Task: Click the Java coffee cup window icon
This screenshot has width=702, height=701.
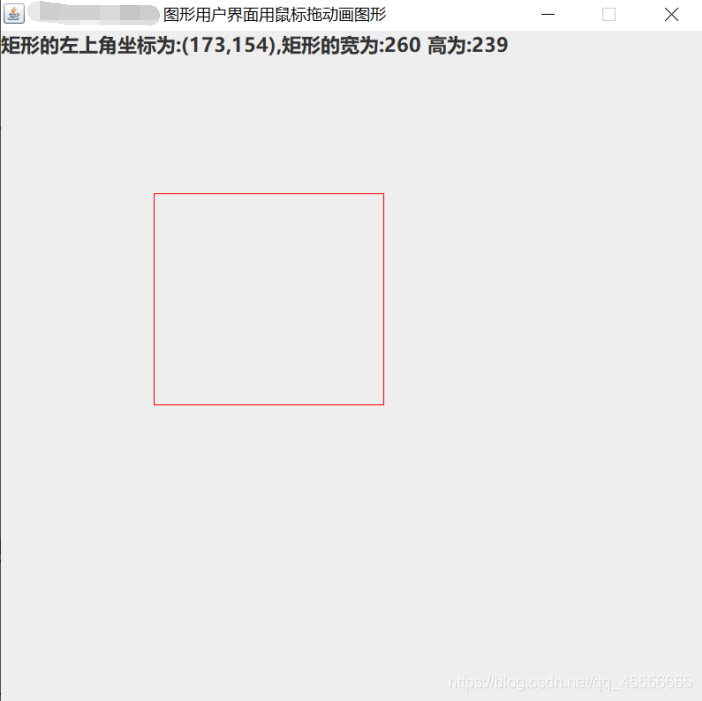Action: pyautogui.click(x=14, y=14)
